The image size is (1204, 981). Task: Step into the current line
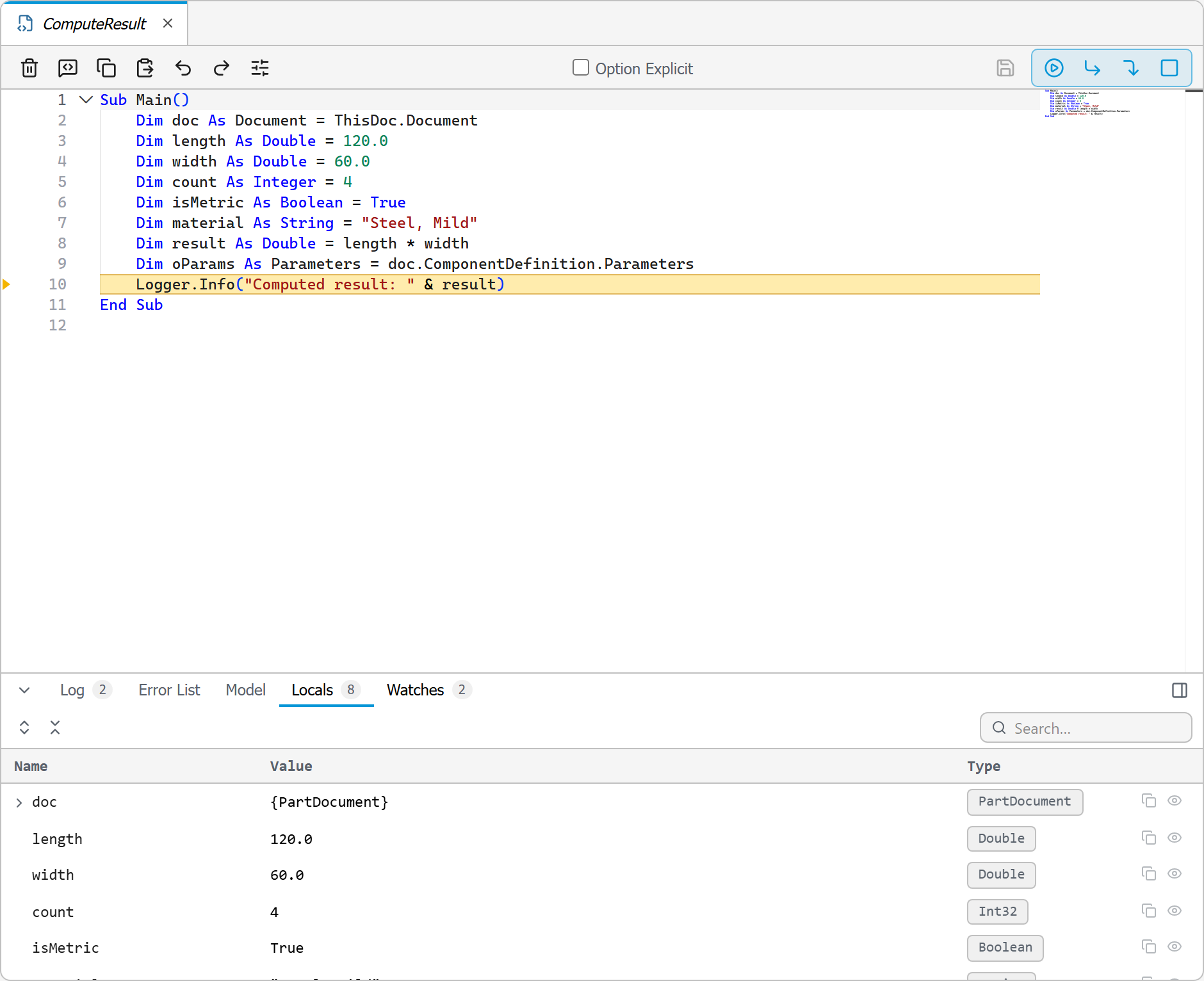1131,68
